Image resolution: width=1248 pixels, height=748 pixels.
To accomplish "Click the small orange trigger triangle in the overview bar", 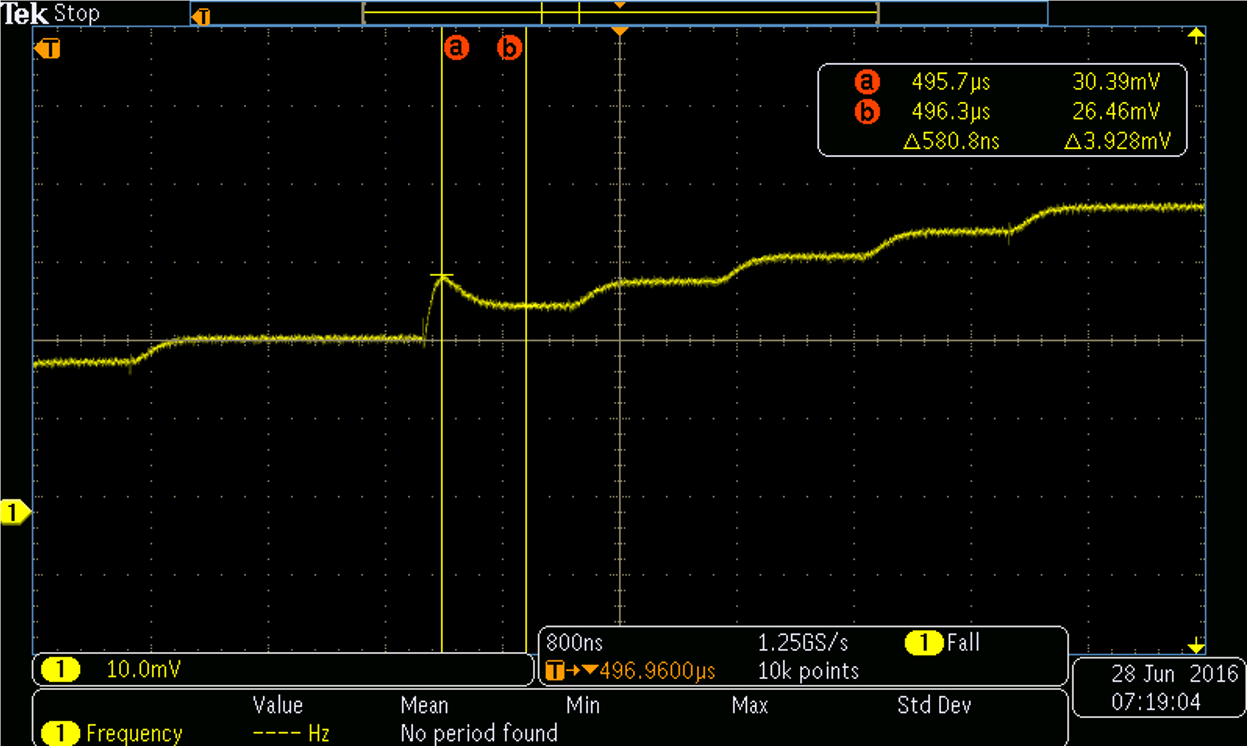I will (x=620, y=6).
